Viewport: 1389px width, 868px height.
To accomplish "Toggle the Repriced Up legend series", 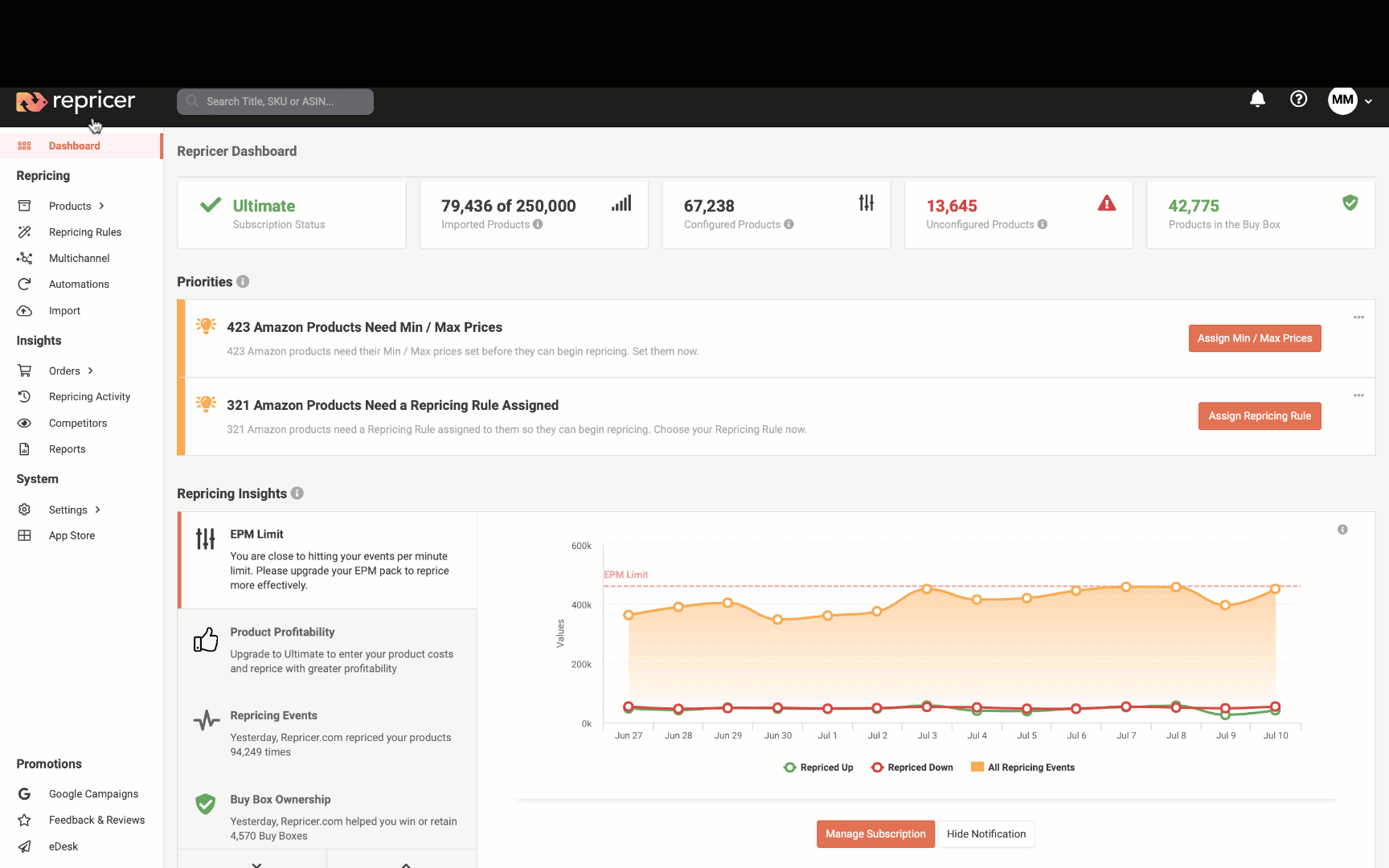I will click(x=818, y=768).
